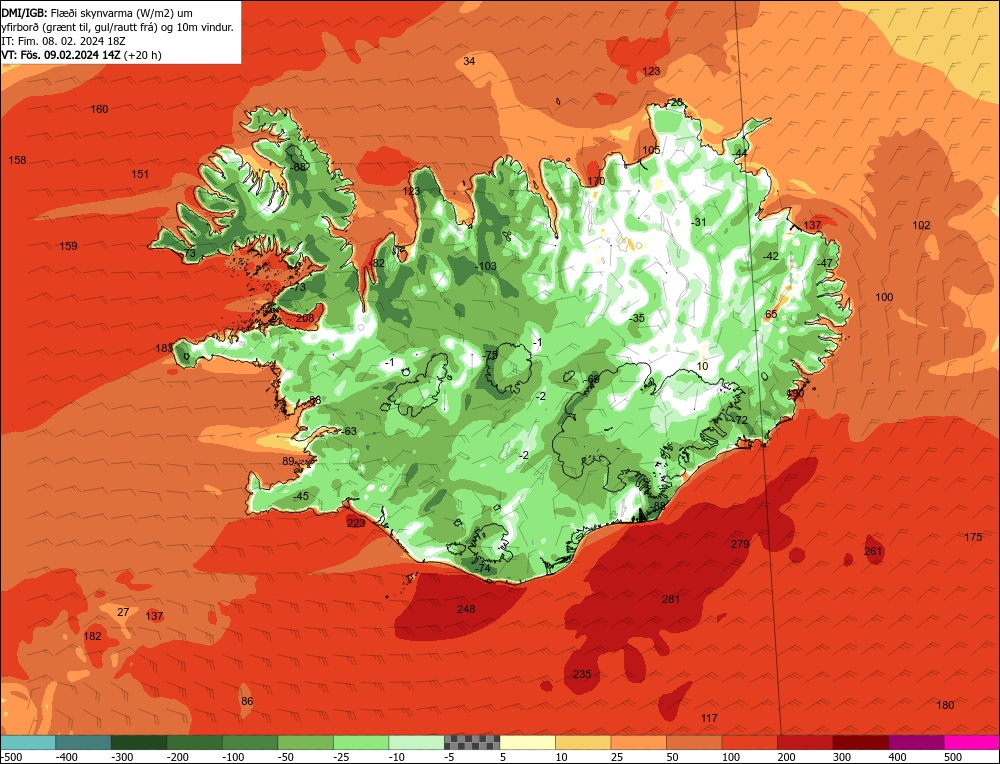Click the dark teal swatch between -400 and -300

tap(83, 742)
